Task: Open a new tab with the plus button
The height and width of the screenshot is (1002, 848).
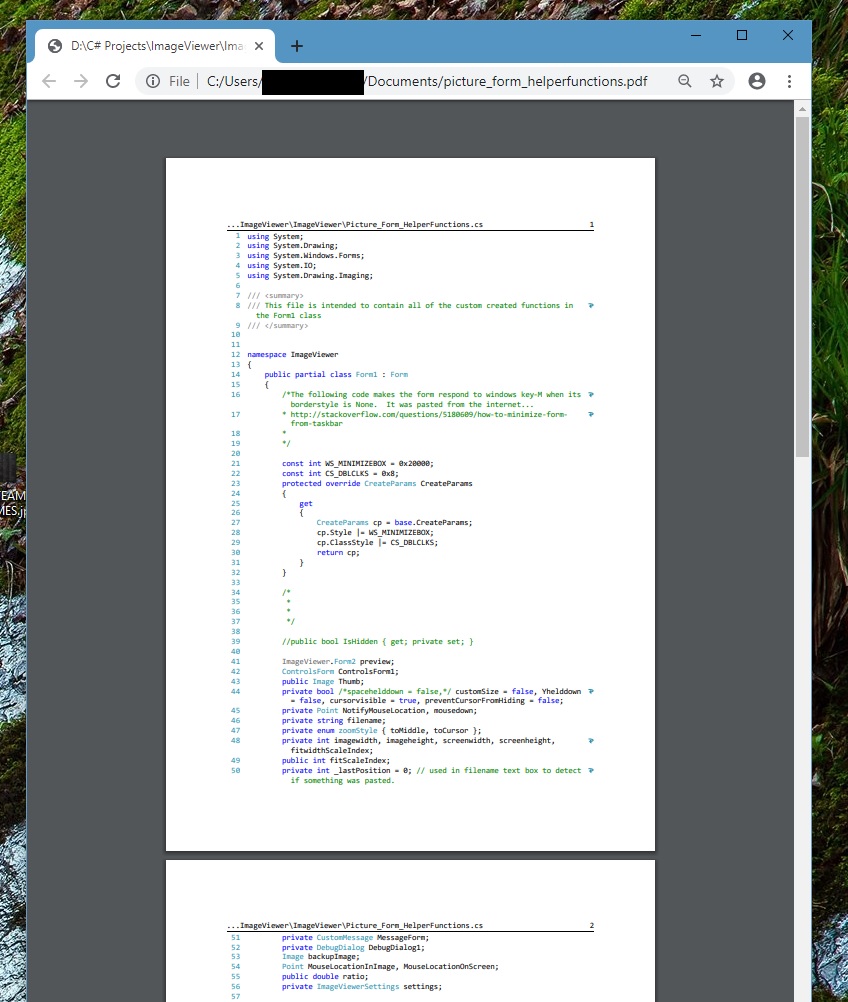Action: click(x=295, y=45)
